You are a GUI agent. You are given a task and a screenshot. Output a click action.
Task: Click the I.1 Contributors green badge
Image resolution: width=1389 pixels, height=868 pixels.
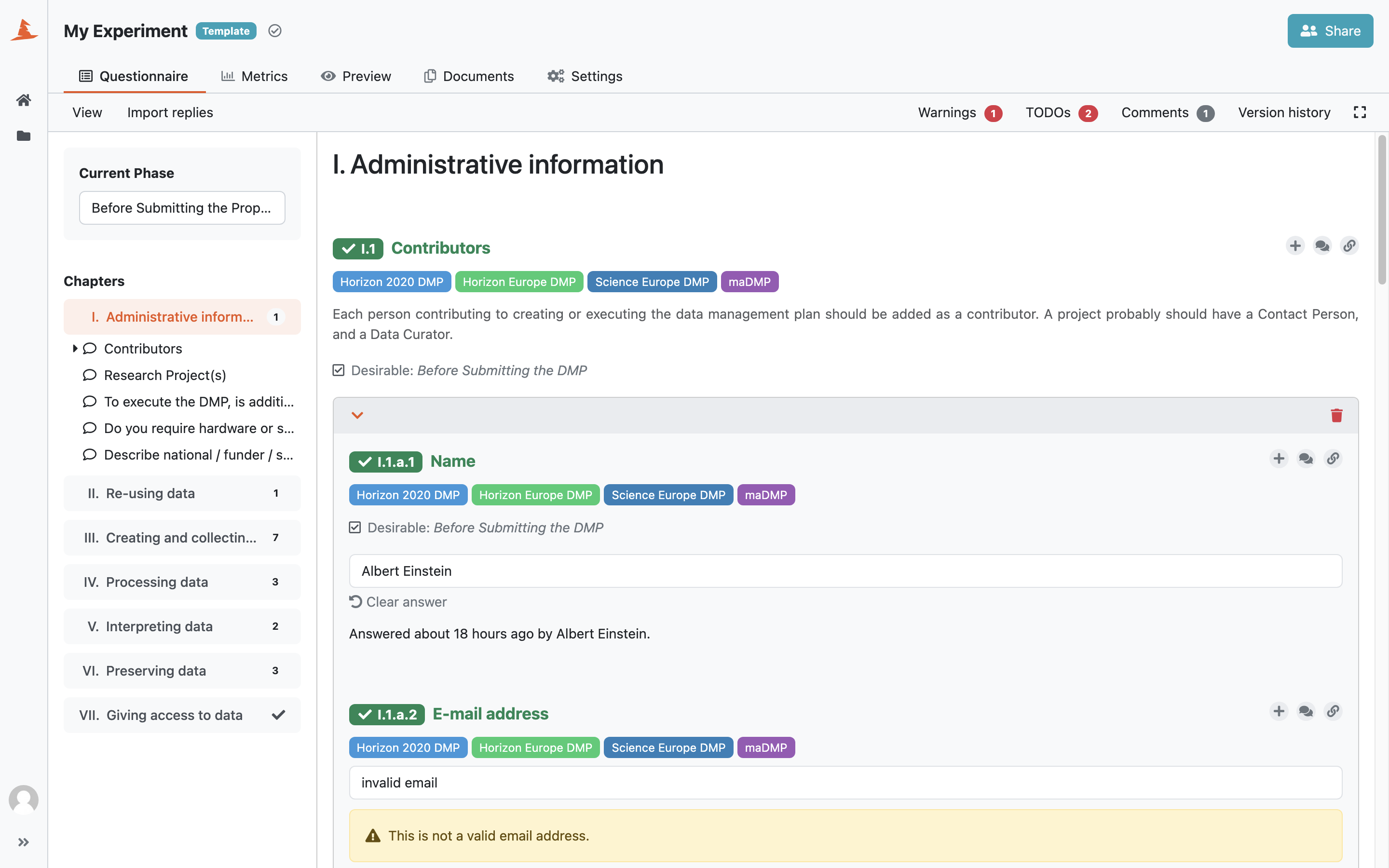click(x=357, y=248)
